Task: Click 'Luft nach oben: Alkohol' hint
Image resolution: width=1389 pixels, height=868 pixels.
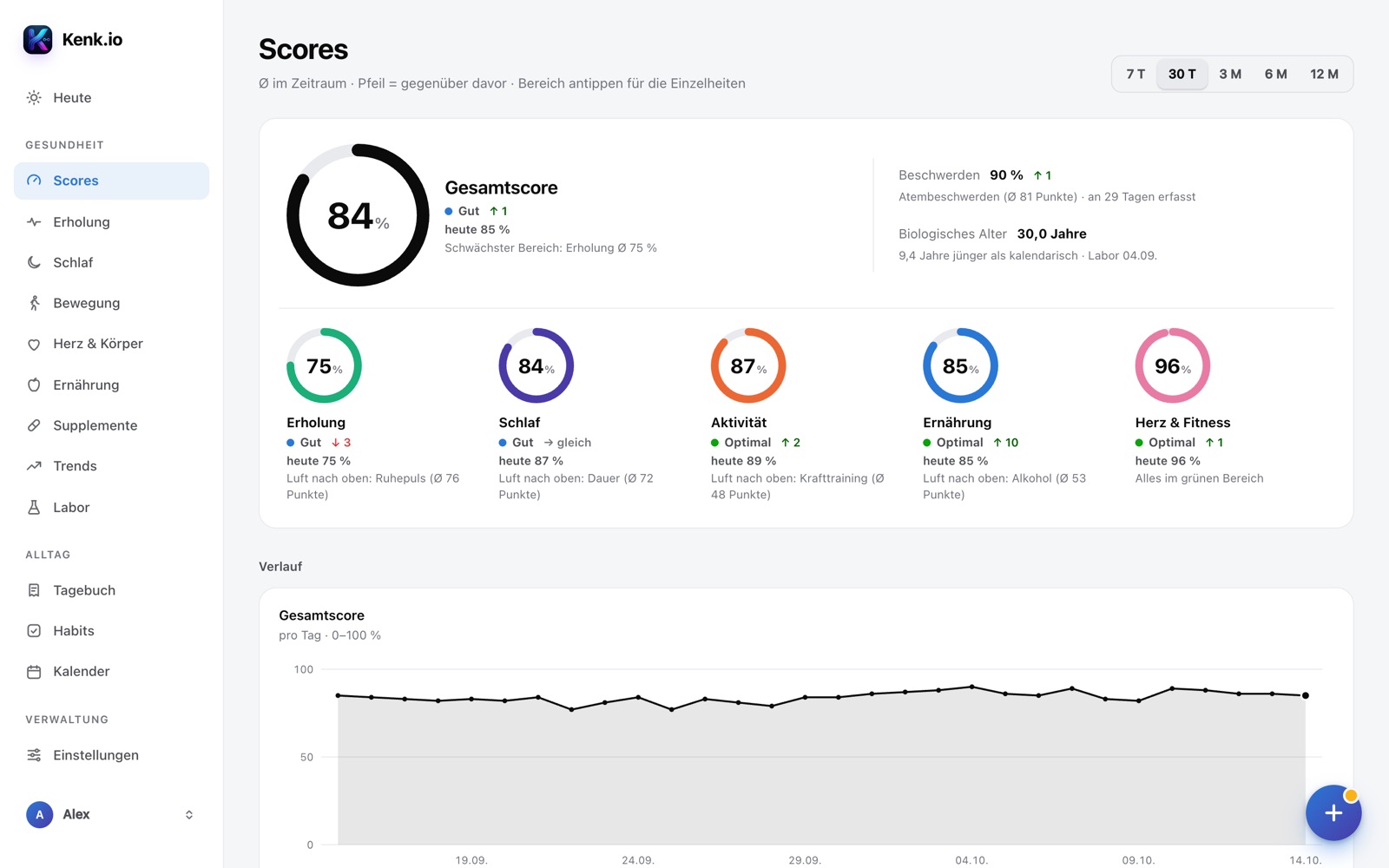Action: coord(1004,486)
